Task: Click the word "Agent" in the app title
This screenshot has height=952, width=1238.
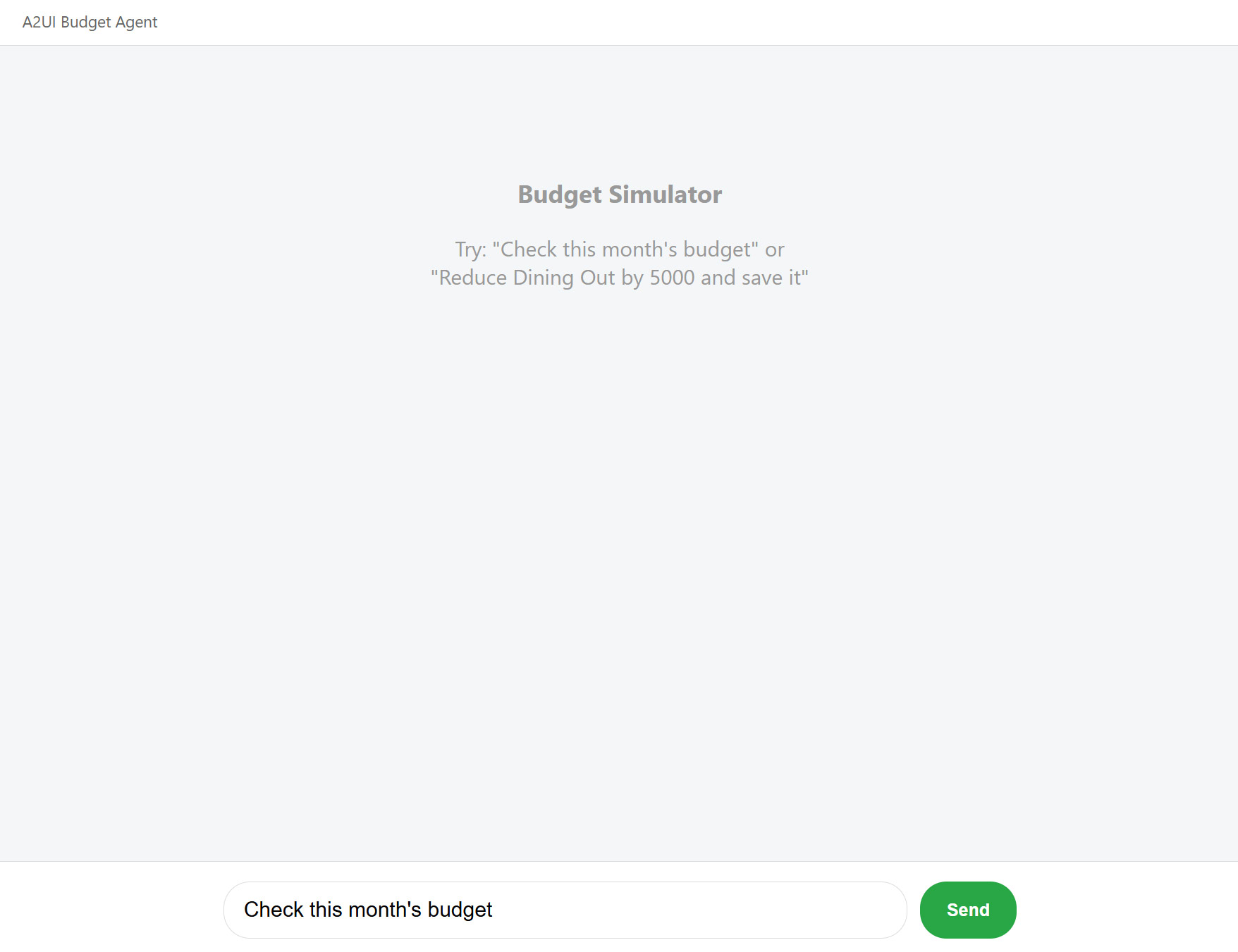Action: (136, 23)
